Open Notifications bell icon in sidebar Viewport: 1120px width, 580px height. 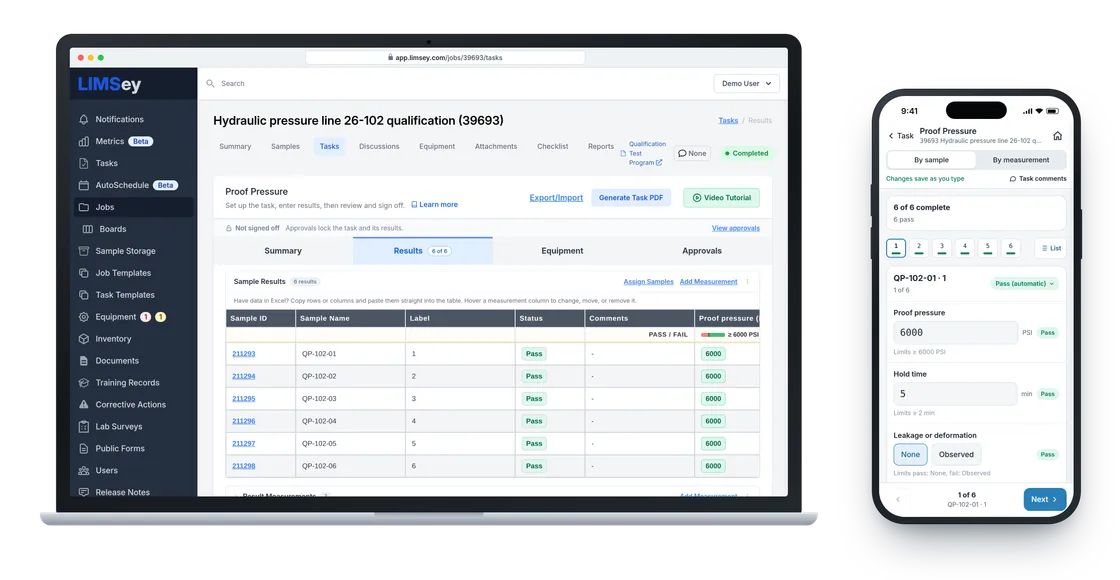tap(84, 119)
